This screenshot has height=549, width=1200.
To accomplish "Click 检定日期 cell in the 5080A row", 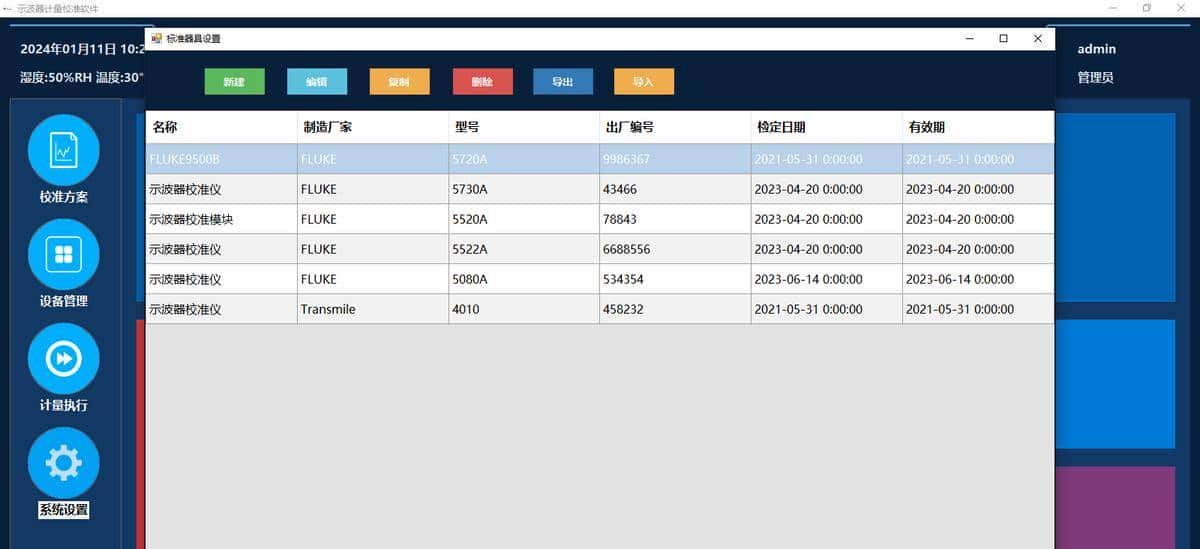I will click(x=826, y=279).
